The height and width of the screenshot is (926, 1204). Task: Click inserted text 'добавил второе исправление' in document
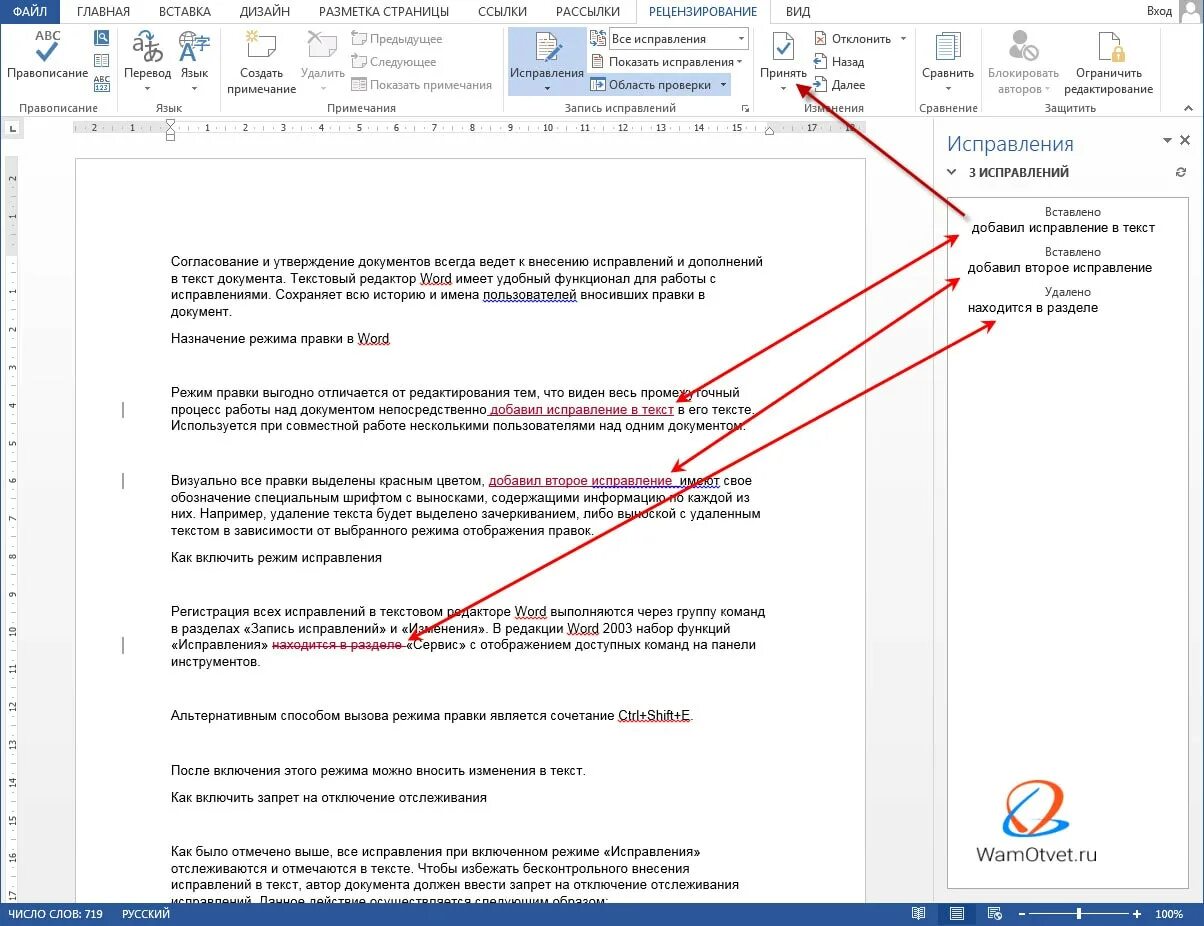coord(580,481)
